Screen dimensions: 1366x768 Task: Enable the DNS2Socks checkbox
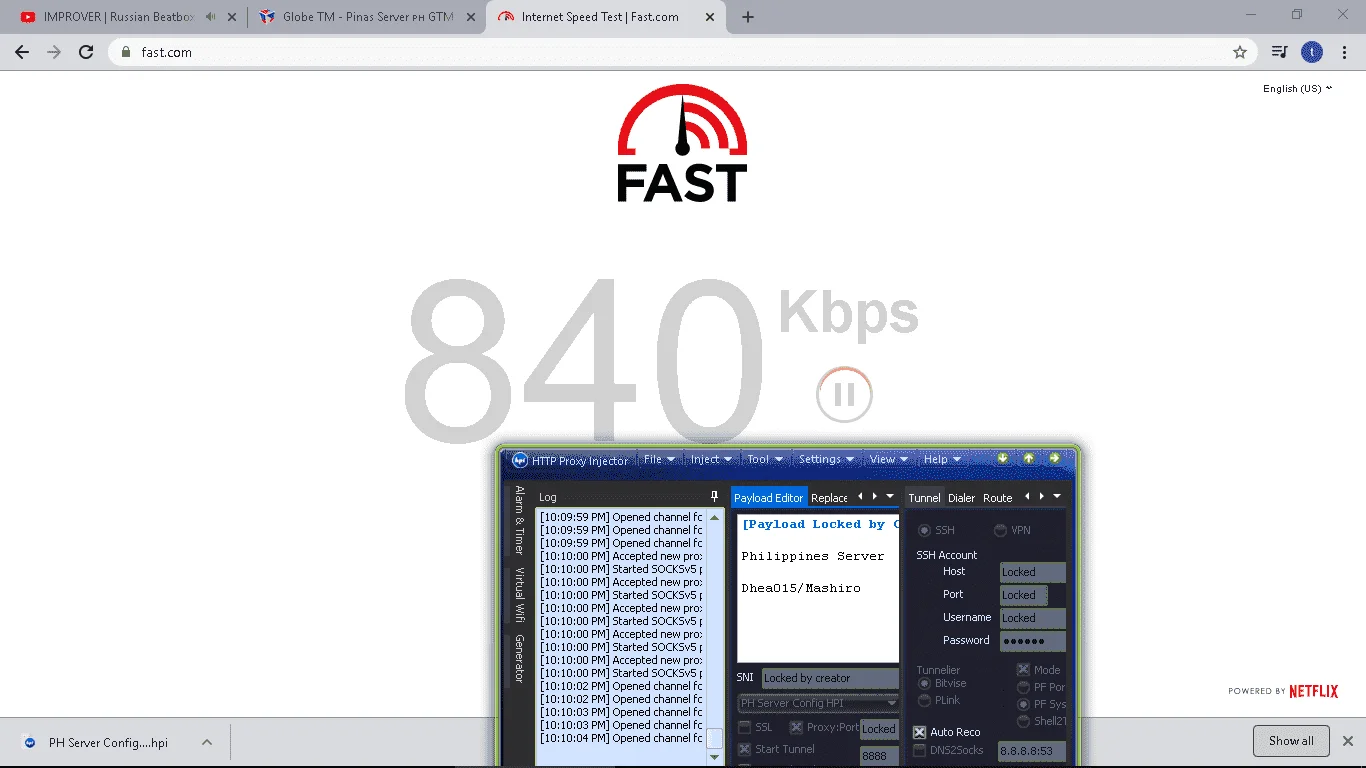click(x=920, y=750)
